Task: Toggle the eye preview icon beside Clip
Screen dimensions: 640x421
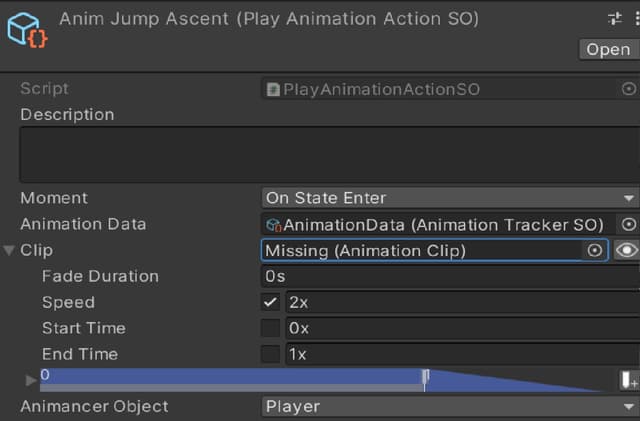Action: tap(627, 251)
